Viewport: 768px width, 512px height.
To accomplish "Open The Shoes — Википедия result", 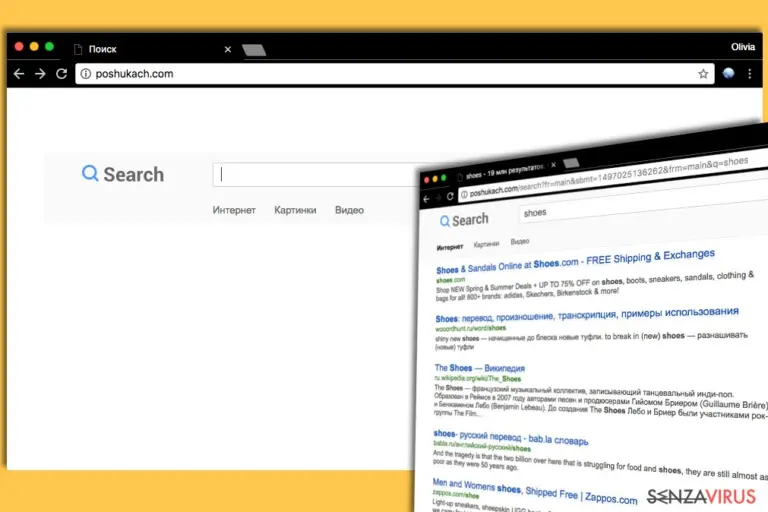I will [480, 368].
